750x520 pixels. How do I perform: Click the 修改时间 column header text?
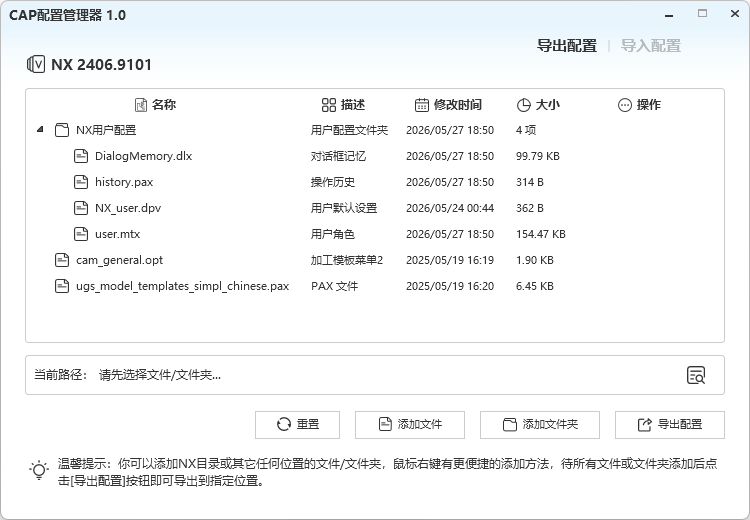tap(458, 105)
